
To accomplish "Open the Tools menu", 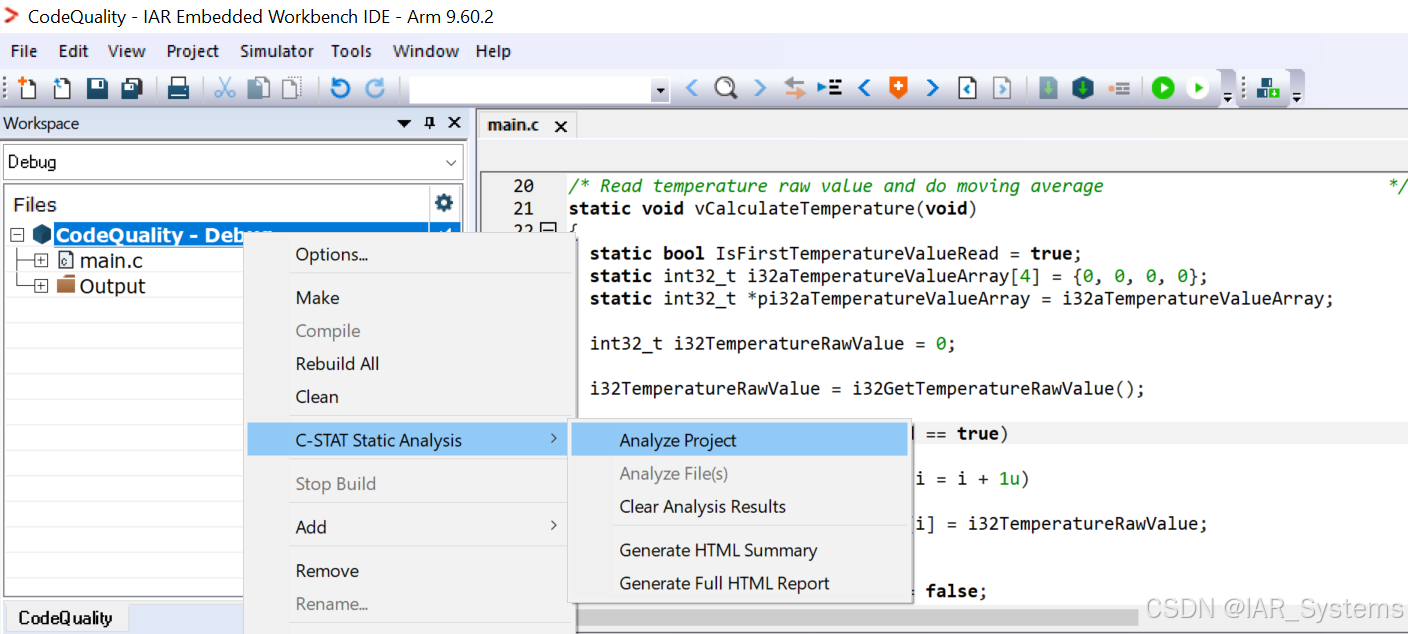I will coord(351,51).
